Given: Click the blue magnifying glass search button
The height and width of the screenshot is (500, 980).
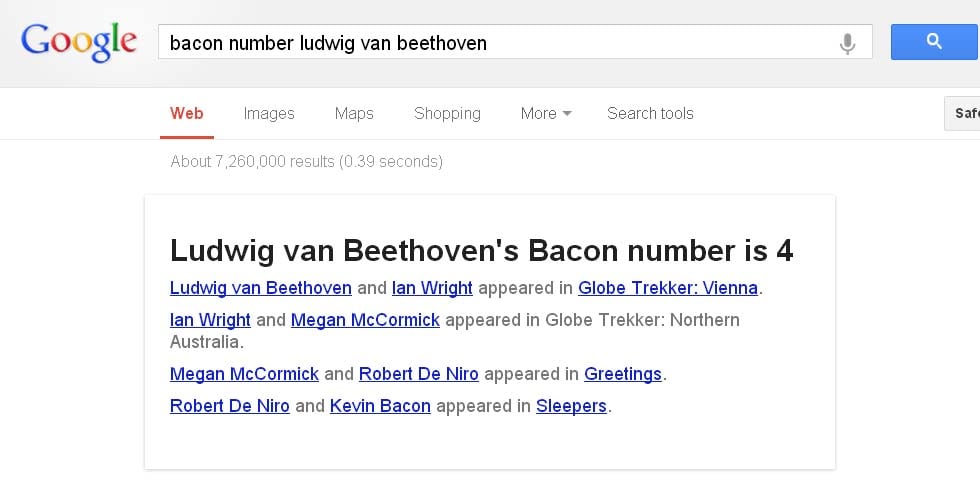Looking at the screenshot, I should click(x=935, y=42).
